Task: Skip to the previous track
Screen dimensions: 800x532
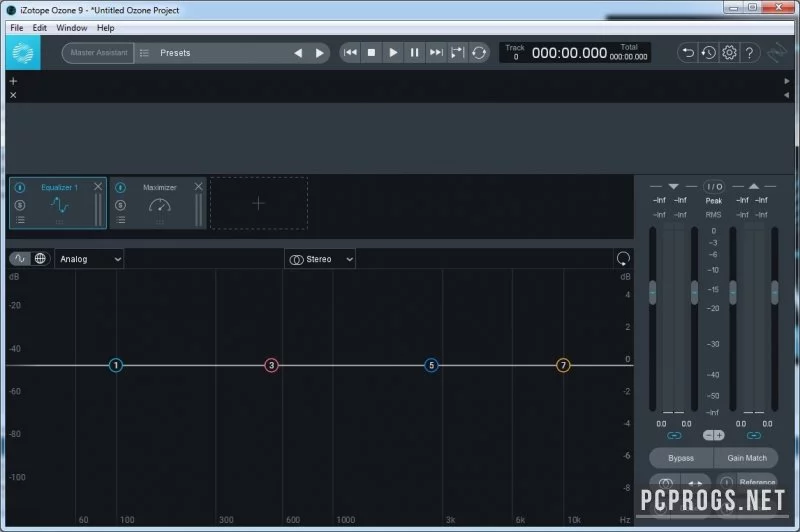Action: click(350, 53)
